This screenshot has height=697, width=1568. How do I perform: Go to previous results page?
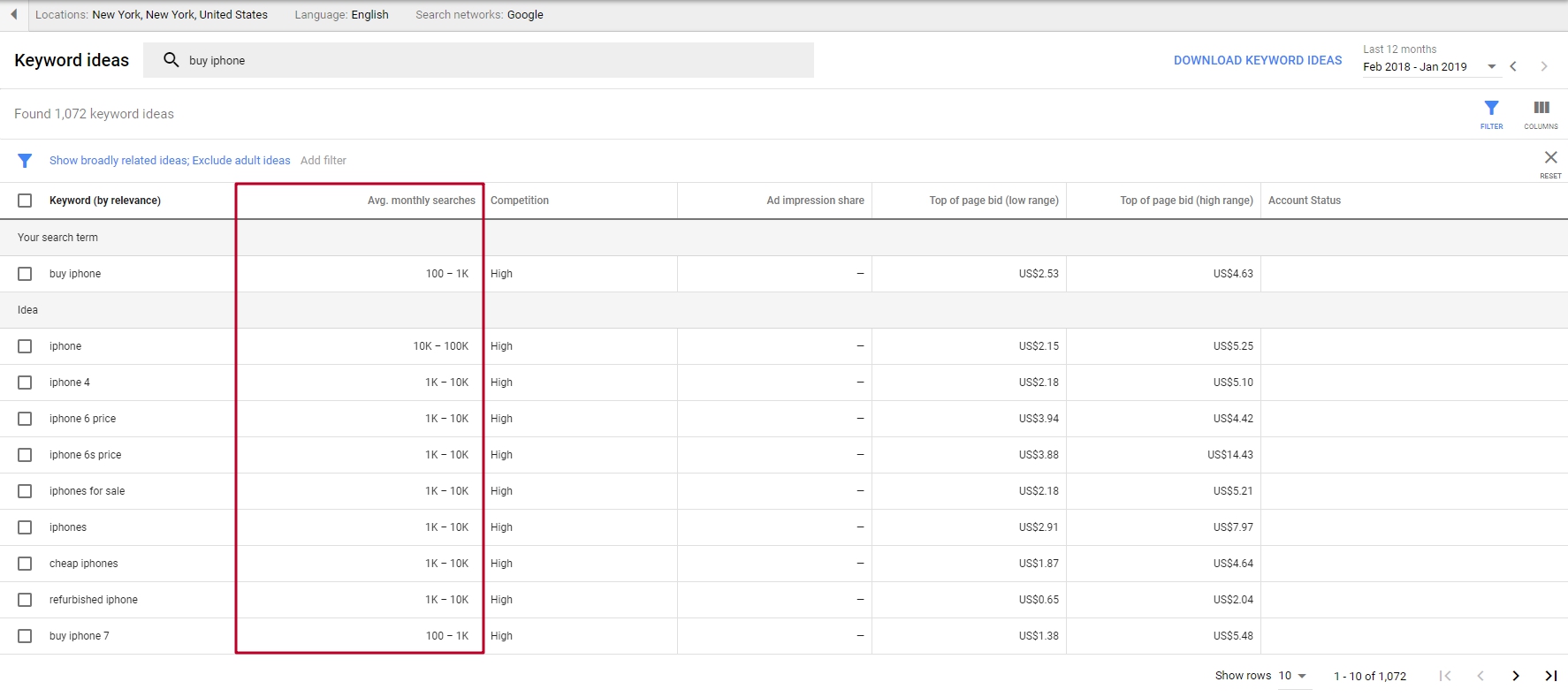pyautogui.click(x=1480, y=676)
